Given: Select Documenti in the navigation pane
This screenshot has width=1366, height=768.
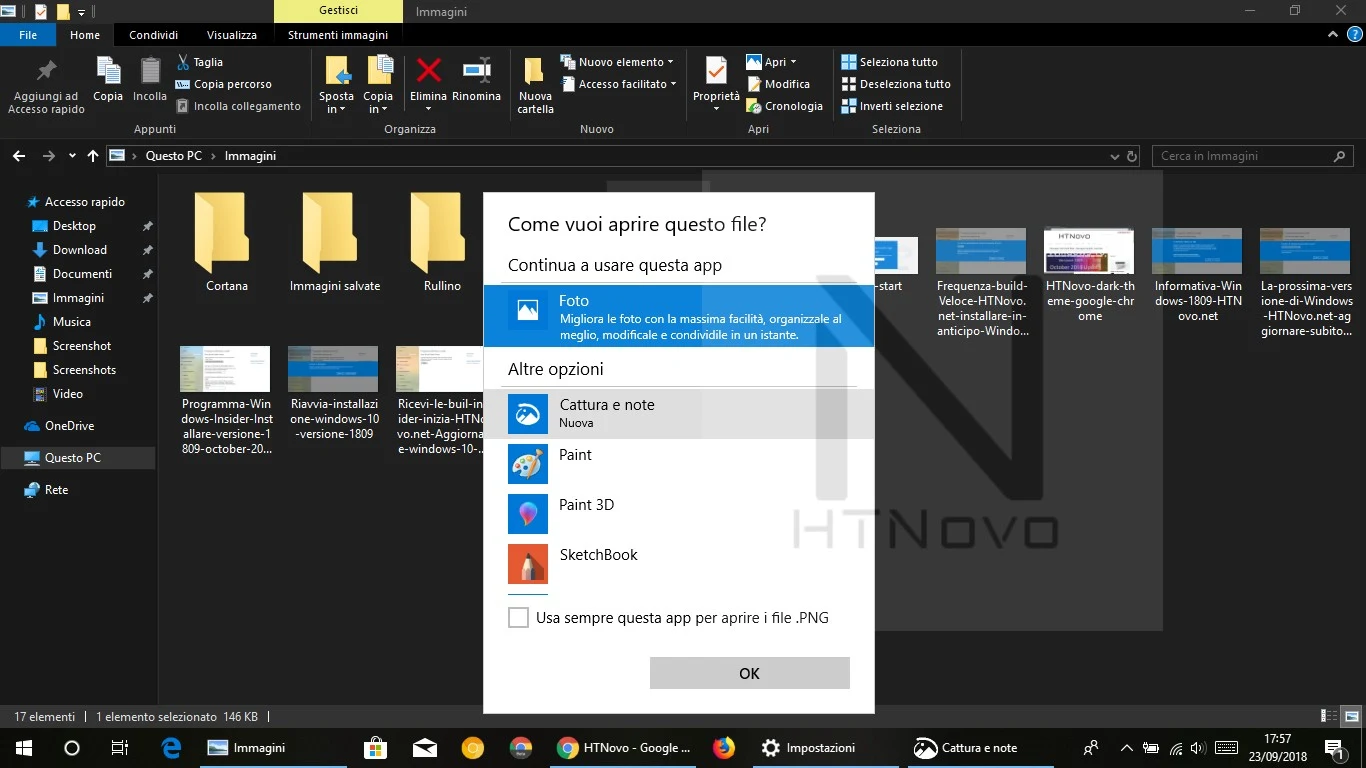Looking at the screenshot, I should pos(82,274).
